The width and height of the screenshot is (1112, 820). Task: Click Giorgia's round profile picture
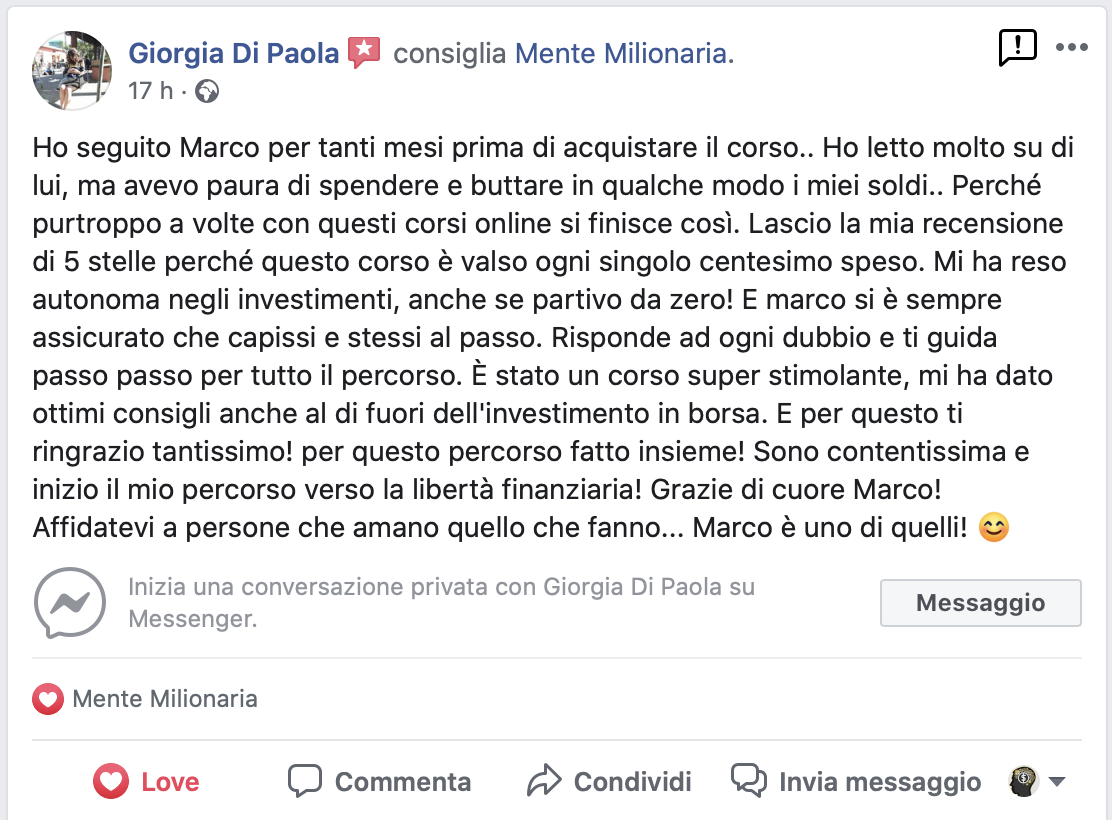[72, 70]
